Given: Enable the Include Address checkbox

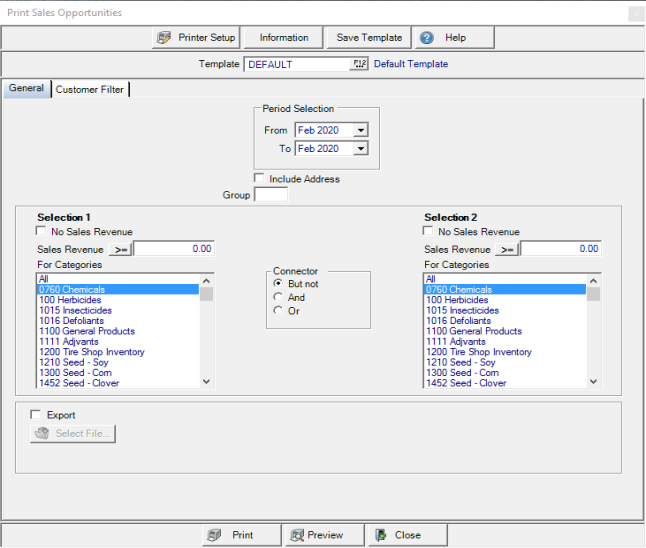Looking at the screenshot, I should [260, 179].
